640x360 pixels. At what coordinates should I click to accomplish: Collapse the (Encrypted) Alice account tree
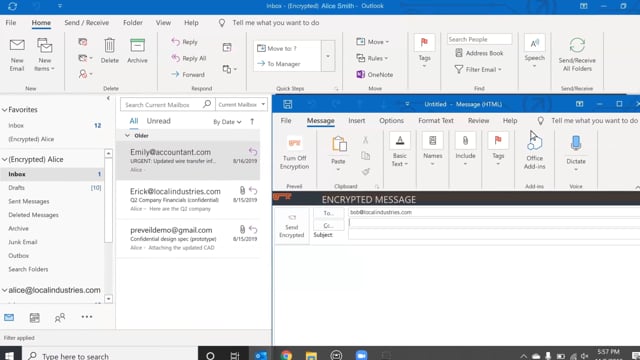4,159
